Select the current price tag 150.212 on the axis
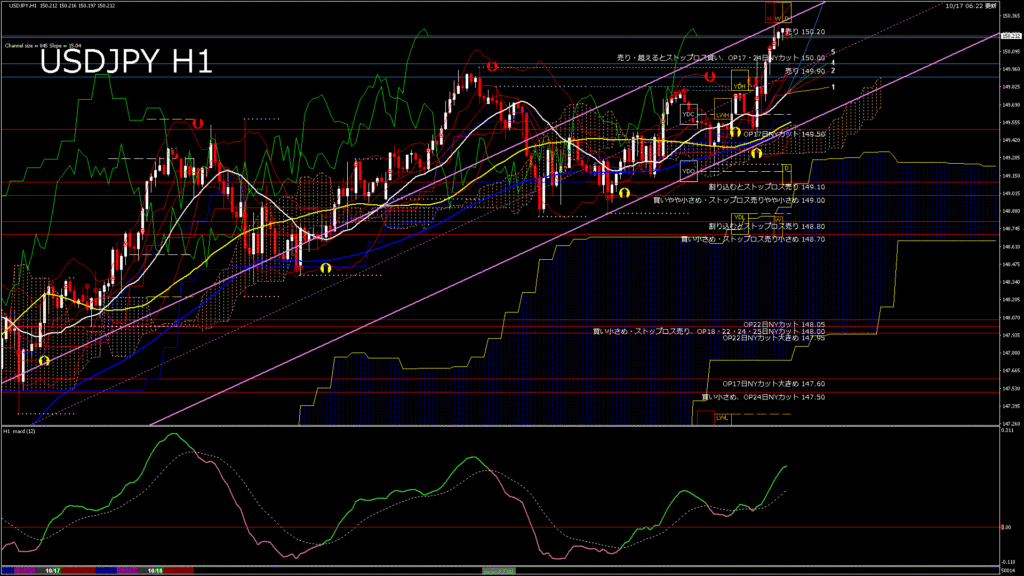 [x=1011, y=36]
